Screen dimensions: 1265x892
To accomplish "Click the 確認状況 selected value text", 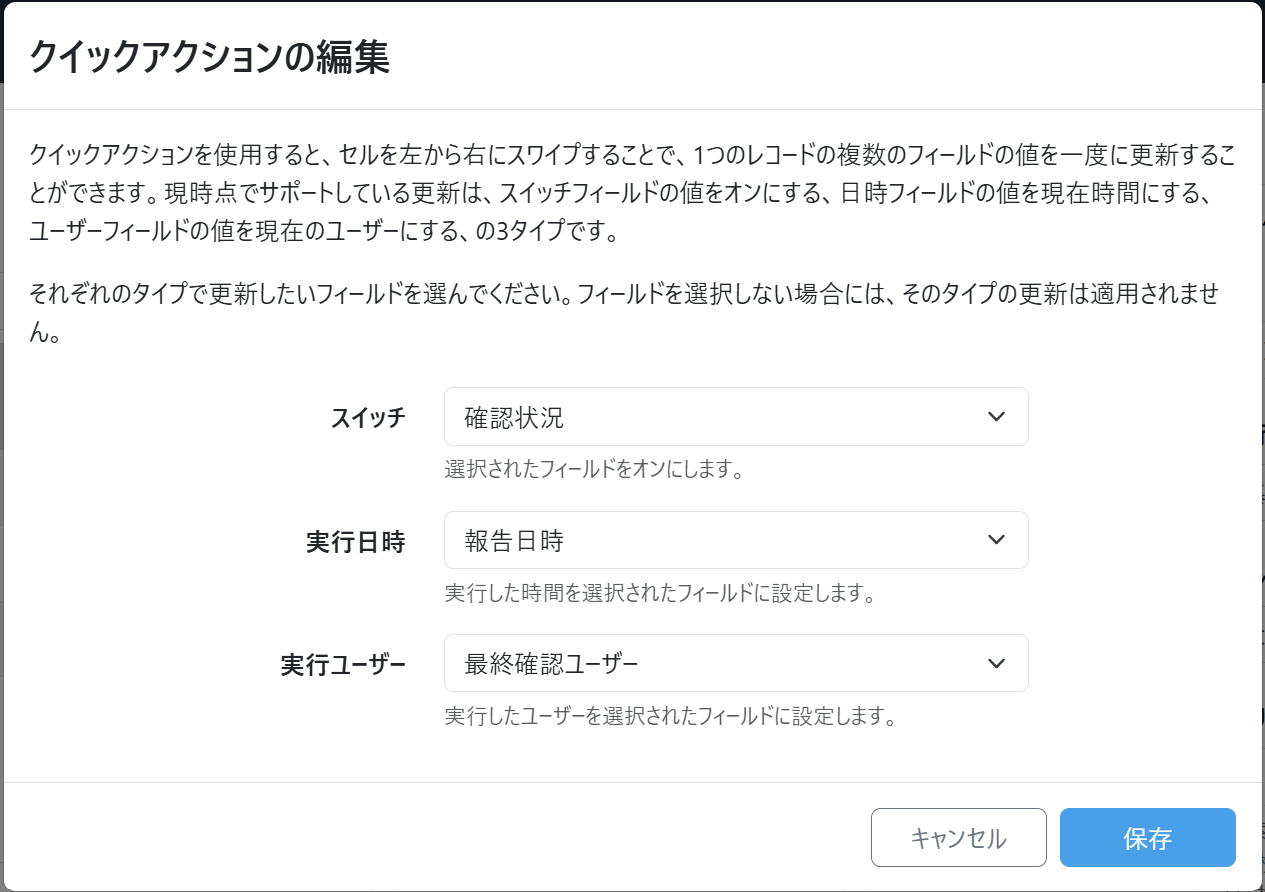I will pos(514,417).
